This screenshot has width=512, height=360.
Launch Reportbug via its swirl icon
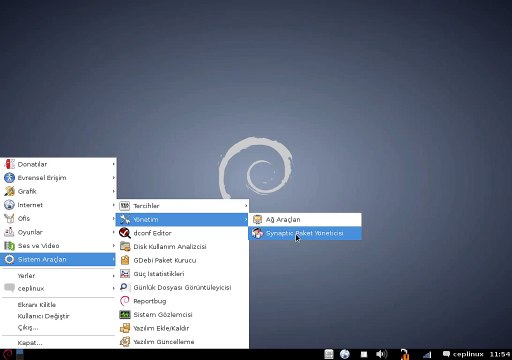(125, 301)
